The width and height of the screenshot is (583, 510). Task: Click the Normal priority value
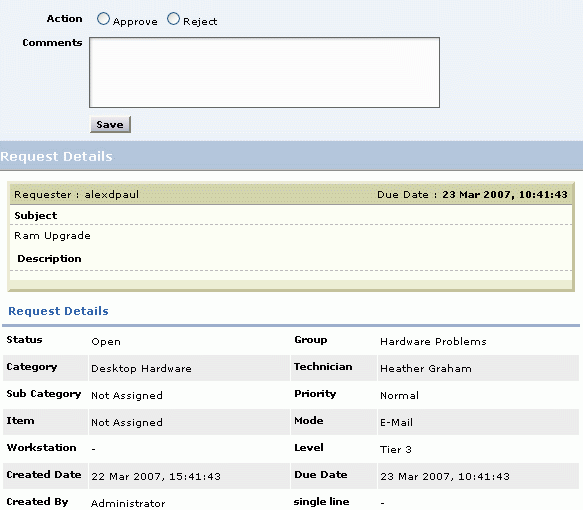pyautogui.click(x=399, y=395)
